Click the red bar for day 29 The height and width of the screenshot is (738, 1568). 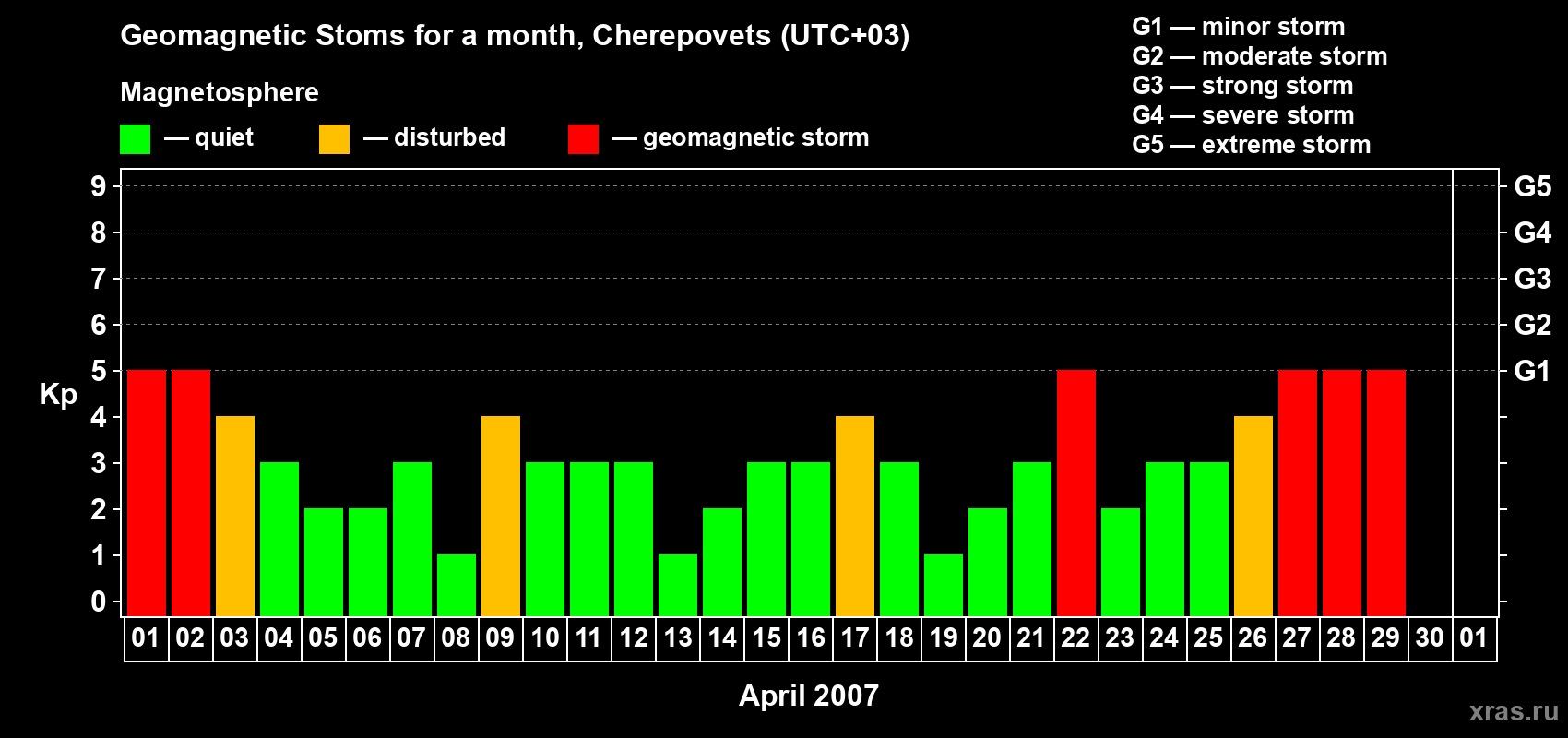[1385, 493]
